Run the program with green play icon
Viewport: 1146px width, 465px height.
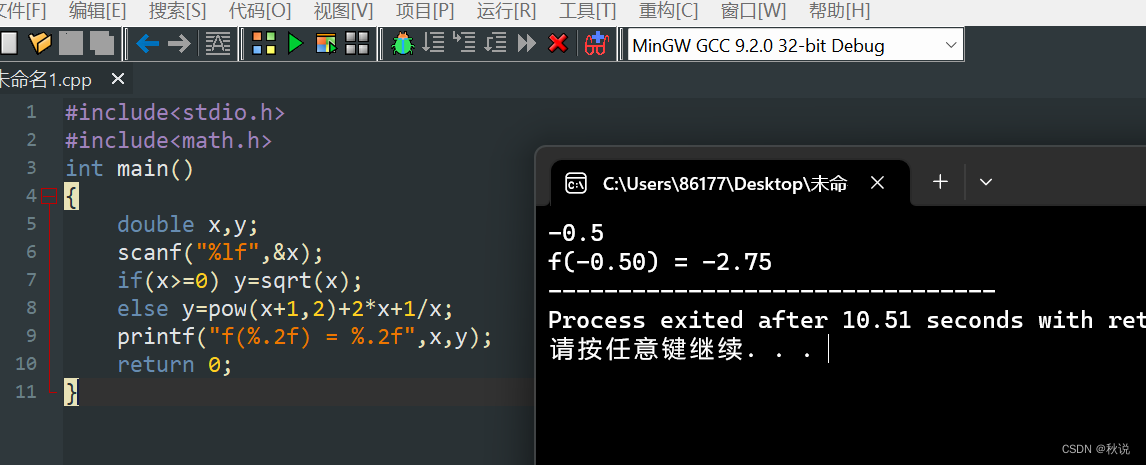(295, 44)
